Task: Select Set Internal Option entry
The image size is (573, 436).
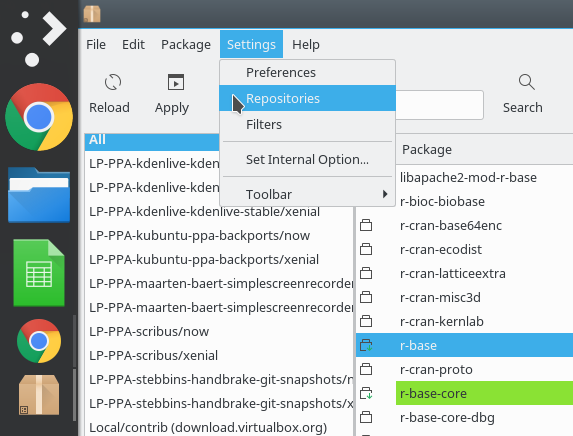Action: point(307,159)
